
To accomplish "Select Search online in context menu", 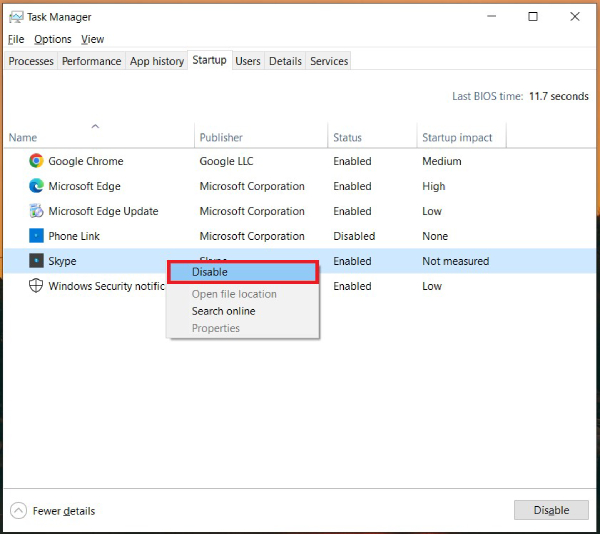I will 223,311.
